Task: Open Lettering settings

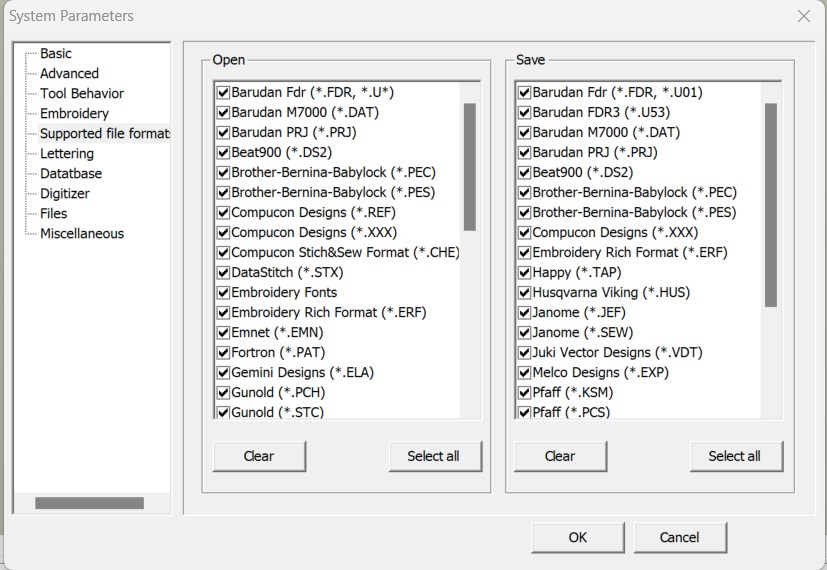Action: (67, 153)
